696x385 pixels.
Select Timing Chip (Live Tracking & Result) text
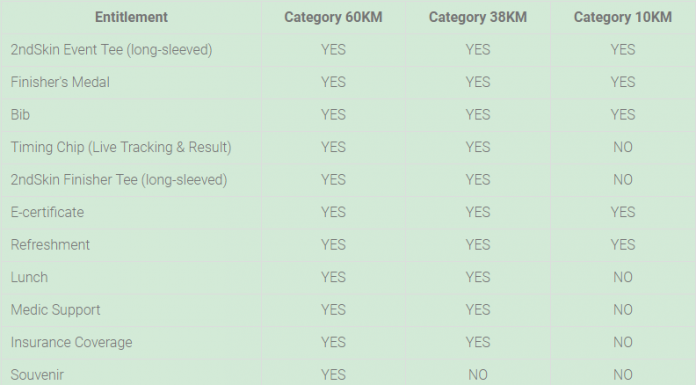click(121, 147)
